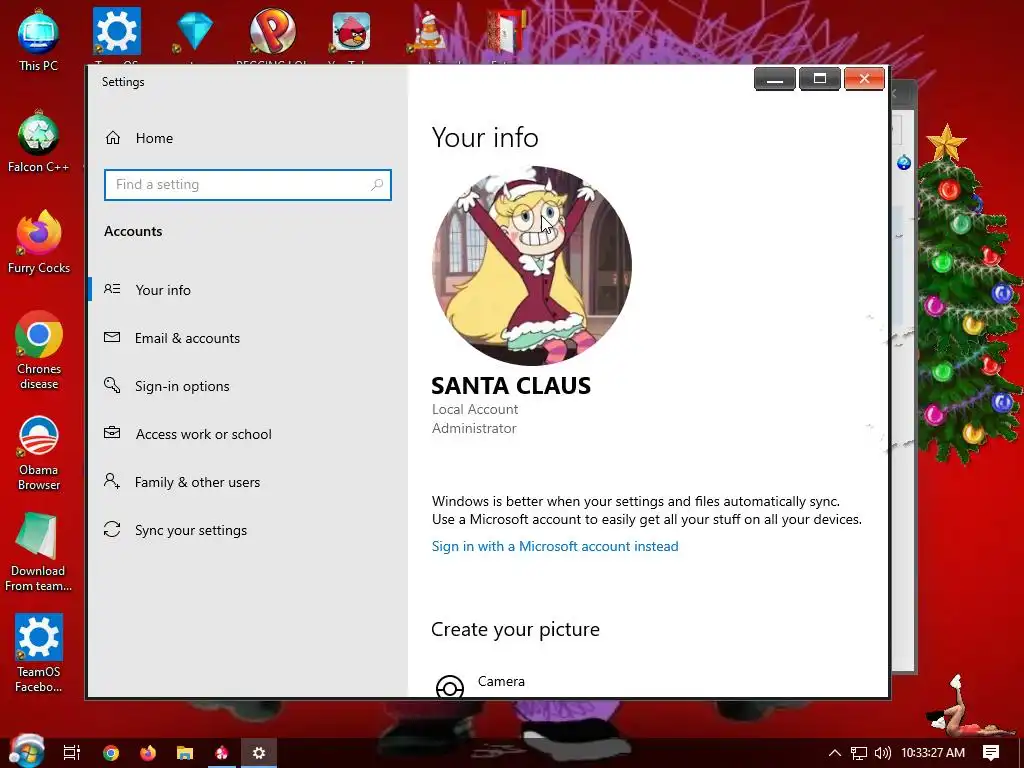Open File Explorer from the taskbar
Screen dimensions: 1024x768
tap(185, 753)
